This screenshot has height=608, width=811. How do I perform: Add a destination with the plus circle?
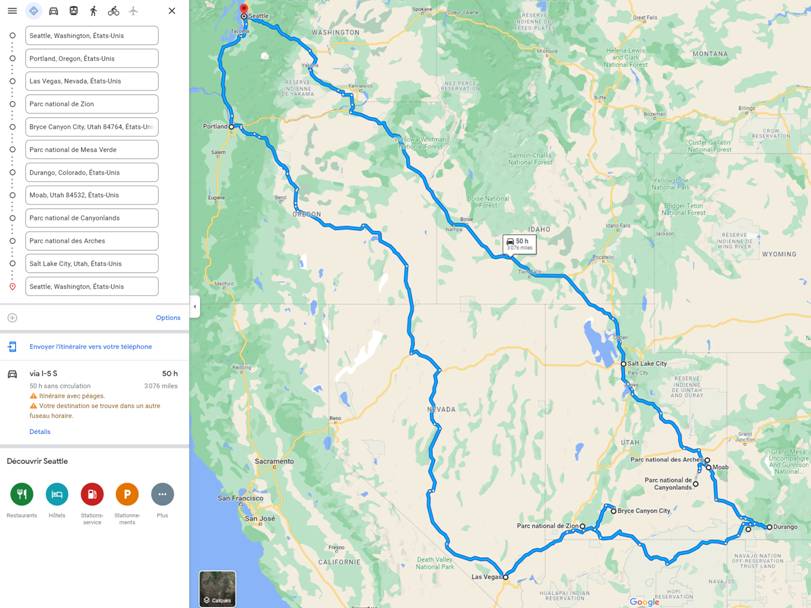[x=12, y=317]
